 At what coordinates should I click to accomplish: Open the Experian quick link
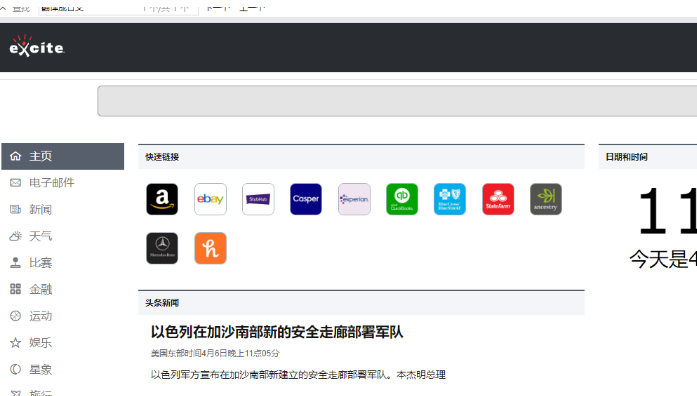354,199
